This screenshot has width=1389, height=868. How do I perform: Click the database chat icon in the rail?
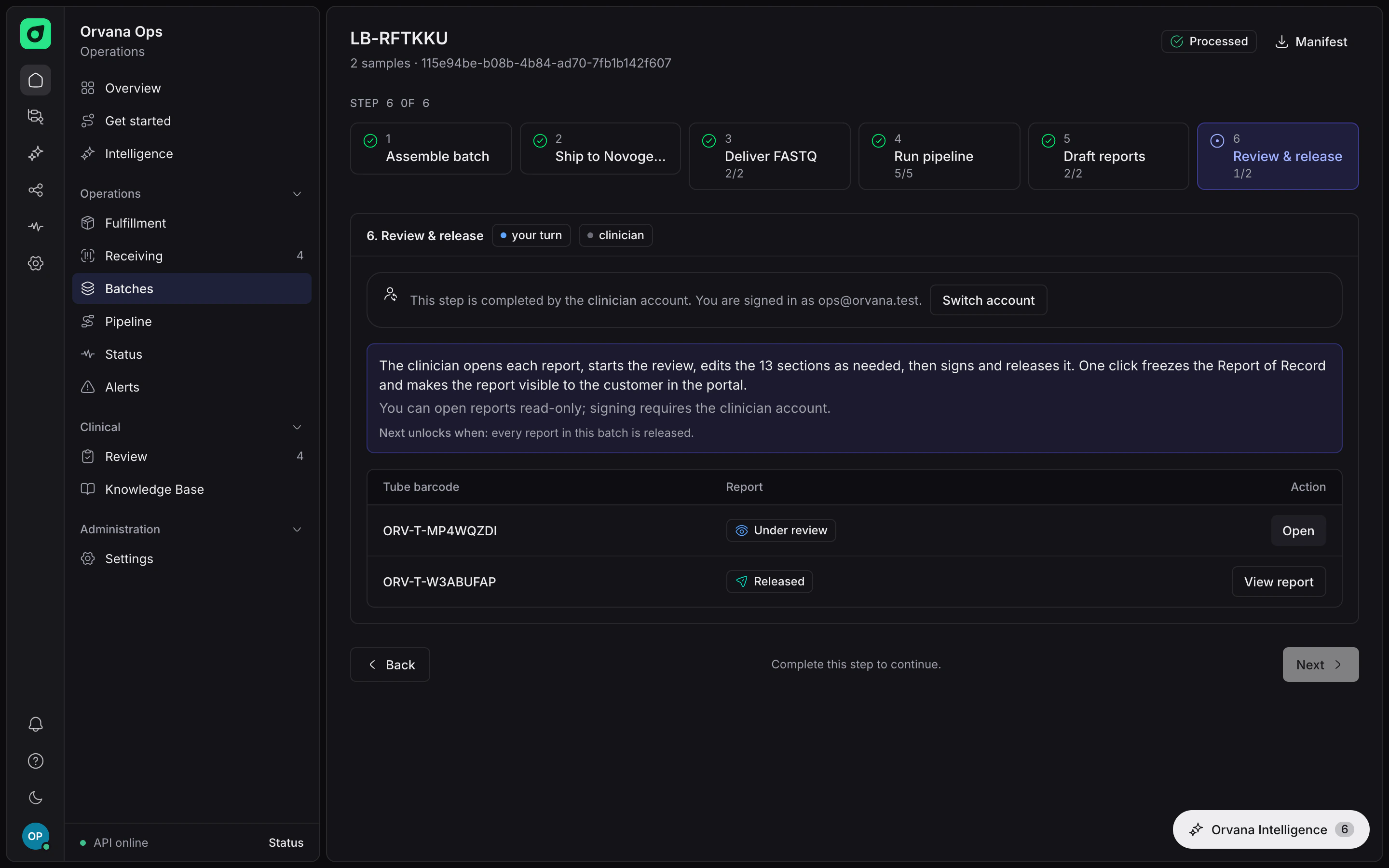(x=36, y=117)
